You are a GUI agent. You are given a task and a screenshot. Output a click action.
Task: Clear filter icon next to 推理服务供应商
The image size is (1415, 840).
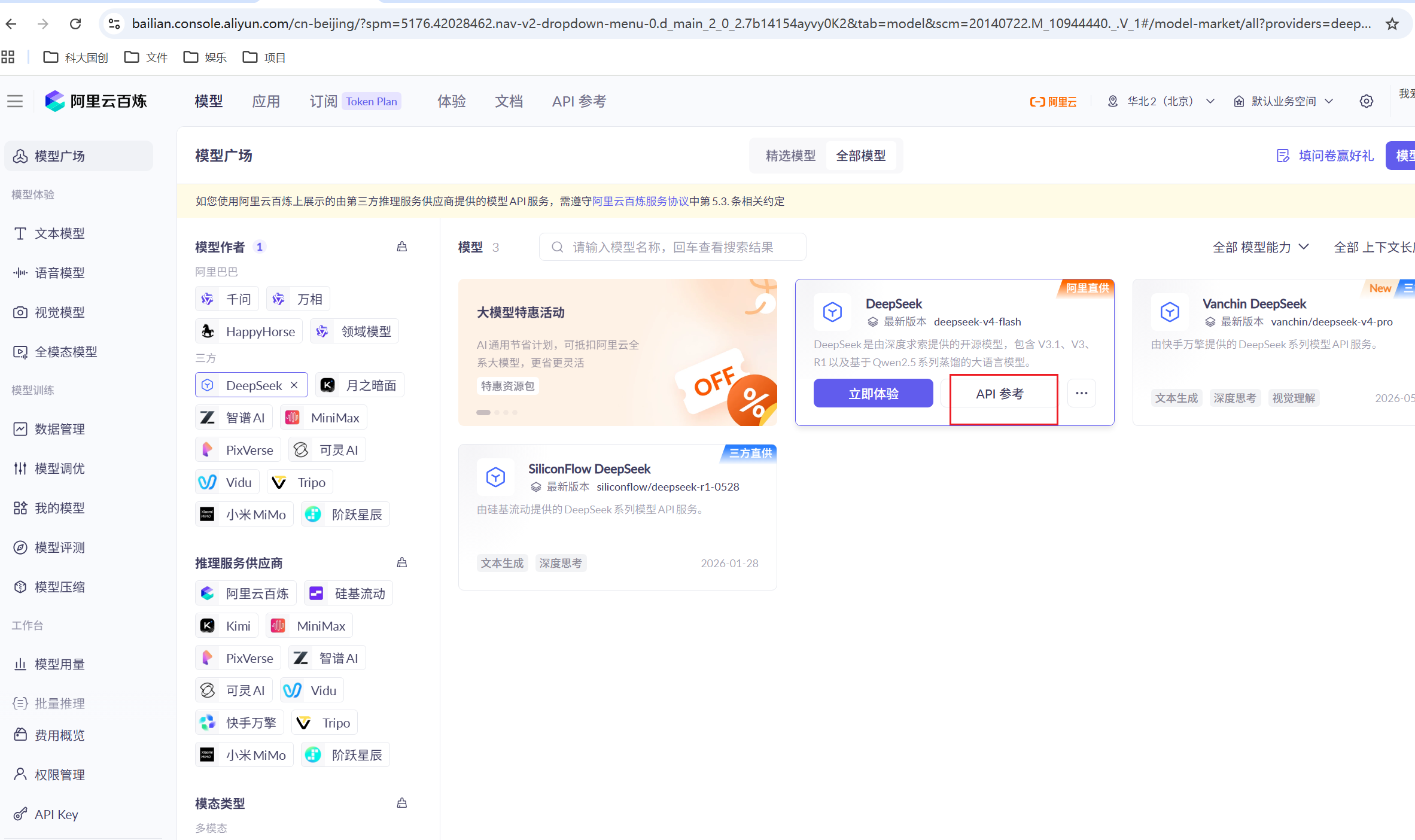402,562
